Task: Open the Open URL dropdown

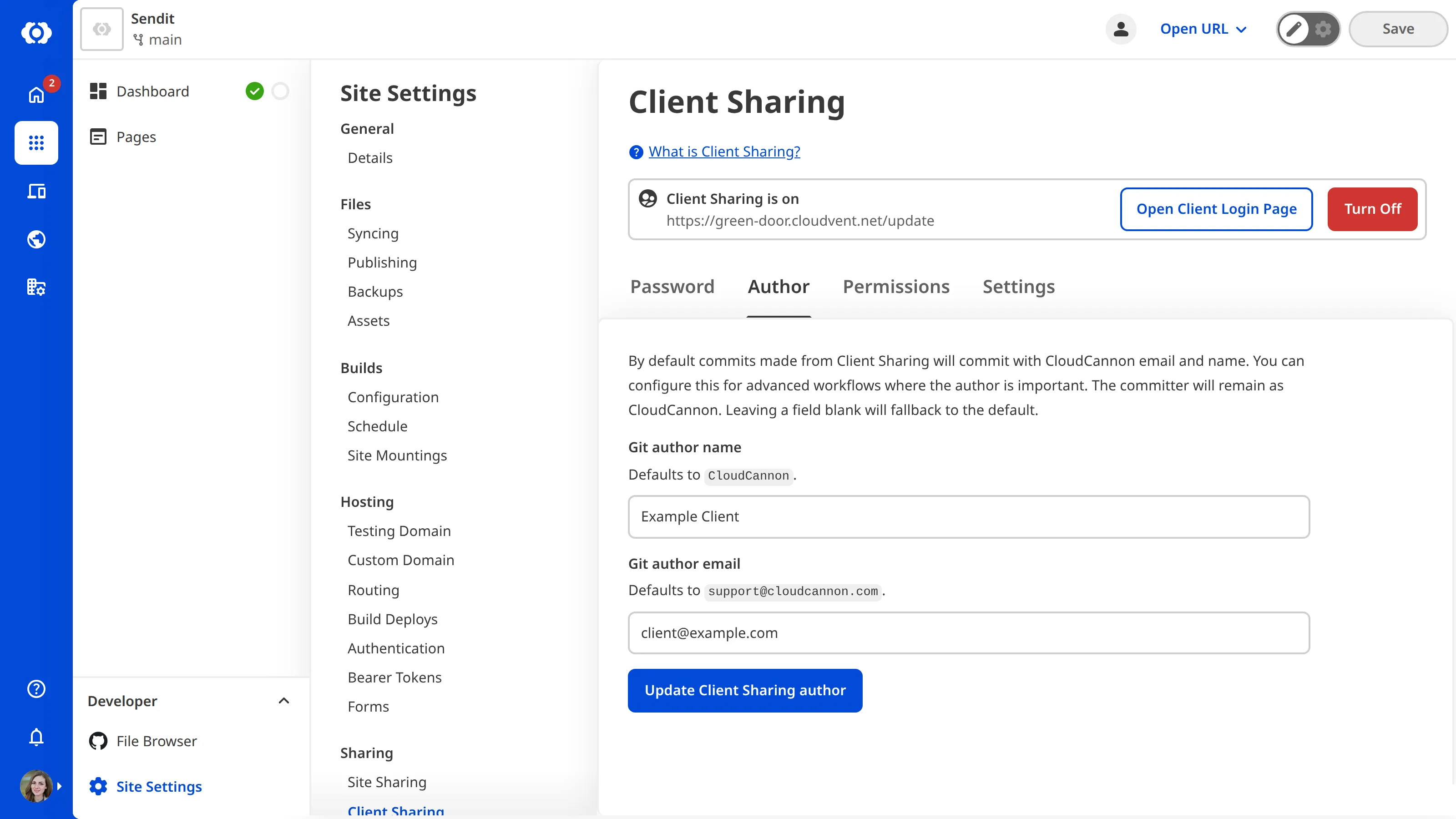Action: click(1203, 29)
